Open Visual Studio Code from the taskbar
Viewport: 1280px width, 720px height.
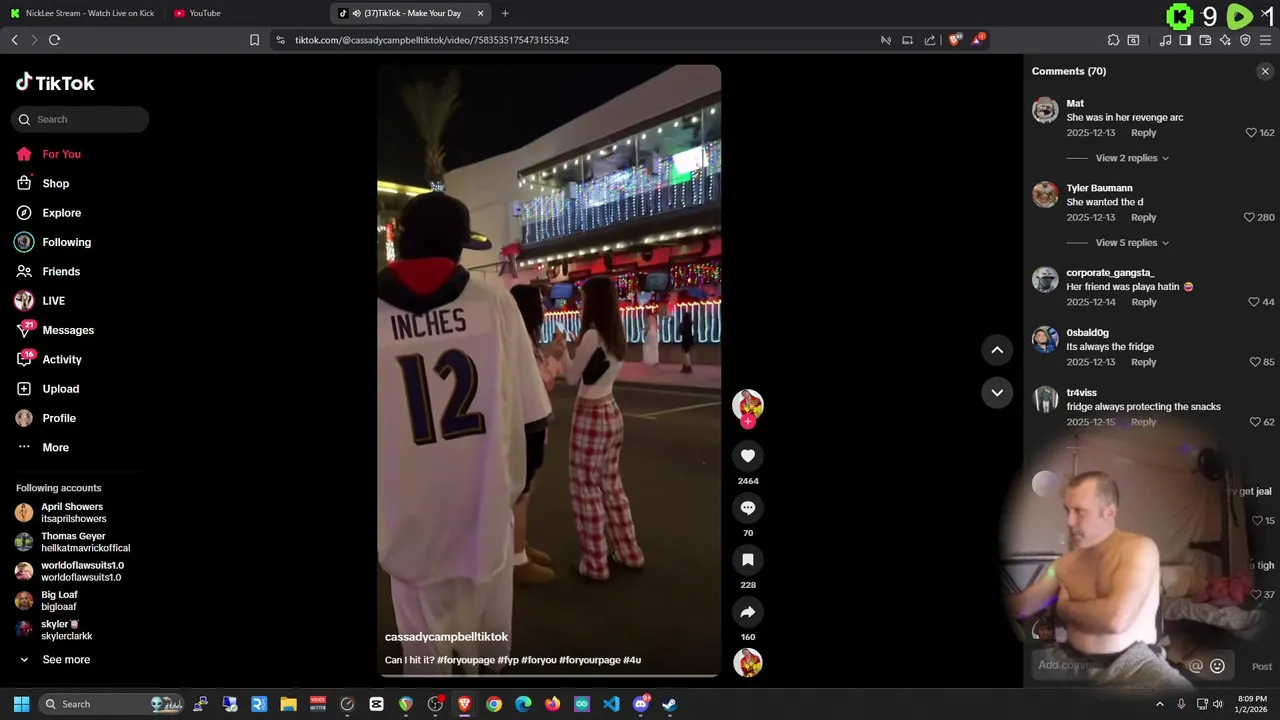tap(611, 704)
